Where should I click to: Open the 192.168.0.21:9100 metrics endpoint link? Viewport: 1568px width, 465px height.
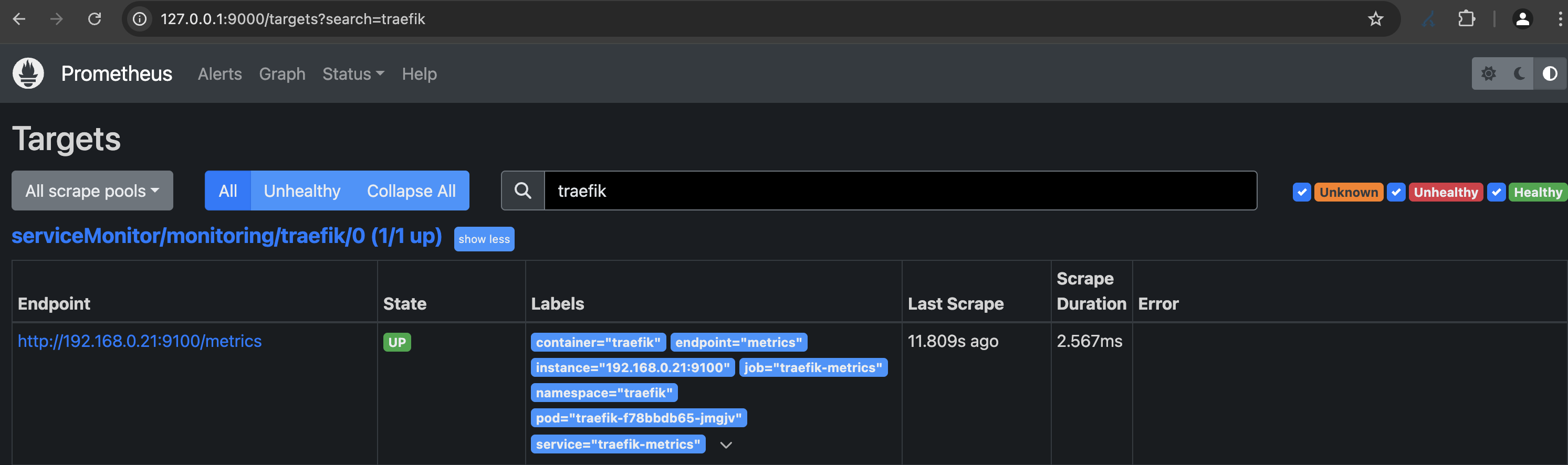[139, 341]
